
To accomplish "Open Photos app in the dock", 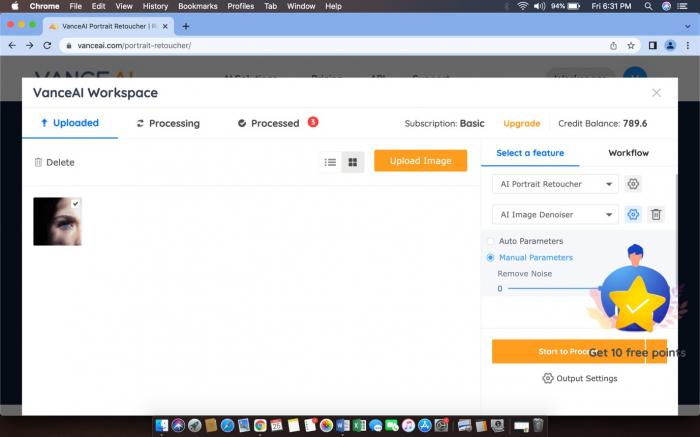I will pos(326,425).
